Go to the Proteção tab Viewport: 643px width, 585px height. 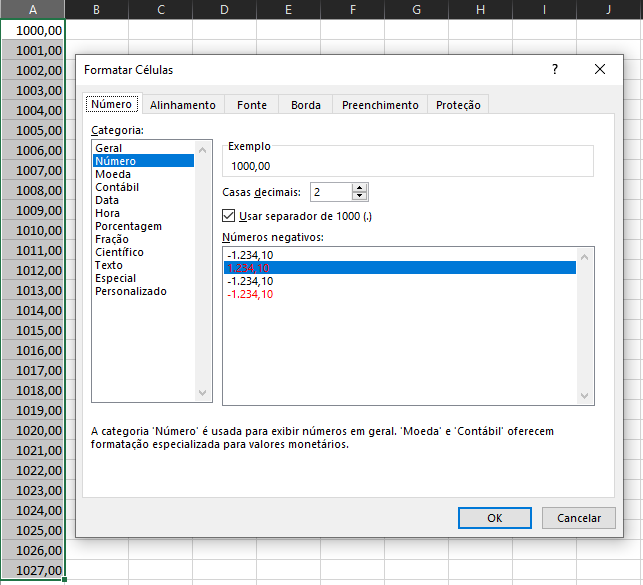click(458, 105)
